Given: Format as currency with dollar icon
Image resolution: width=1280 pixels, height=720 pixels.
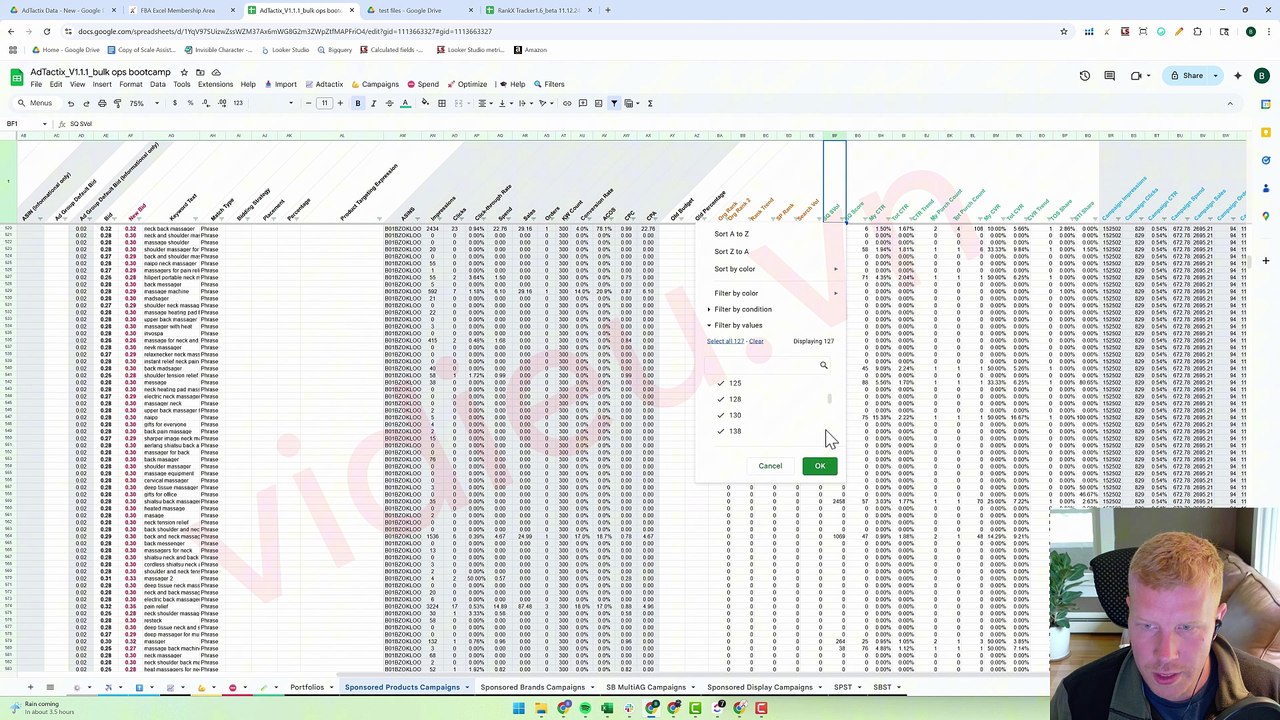Looking at the screenshot, I should click(x=175, y=103).
